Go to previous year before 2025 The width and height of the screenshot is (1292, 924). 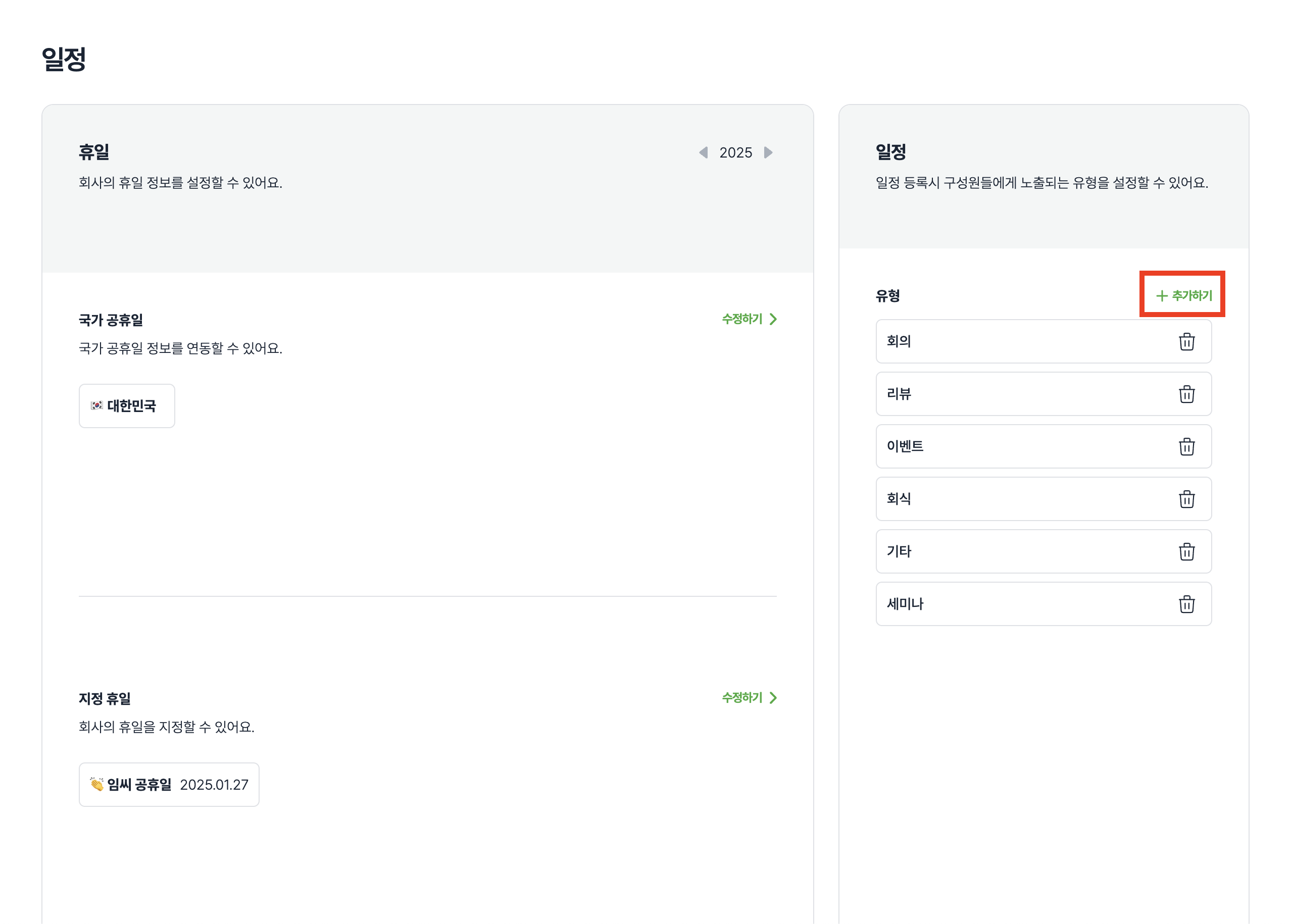[x=704, y=152]
